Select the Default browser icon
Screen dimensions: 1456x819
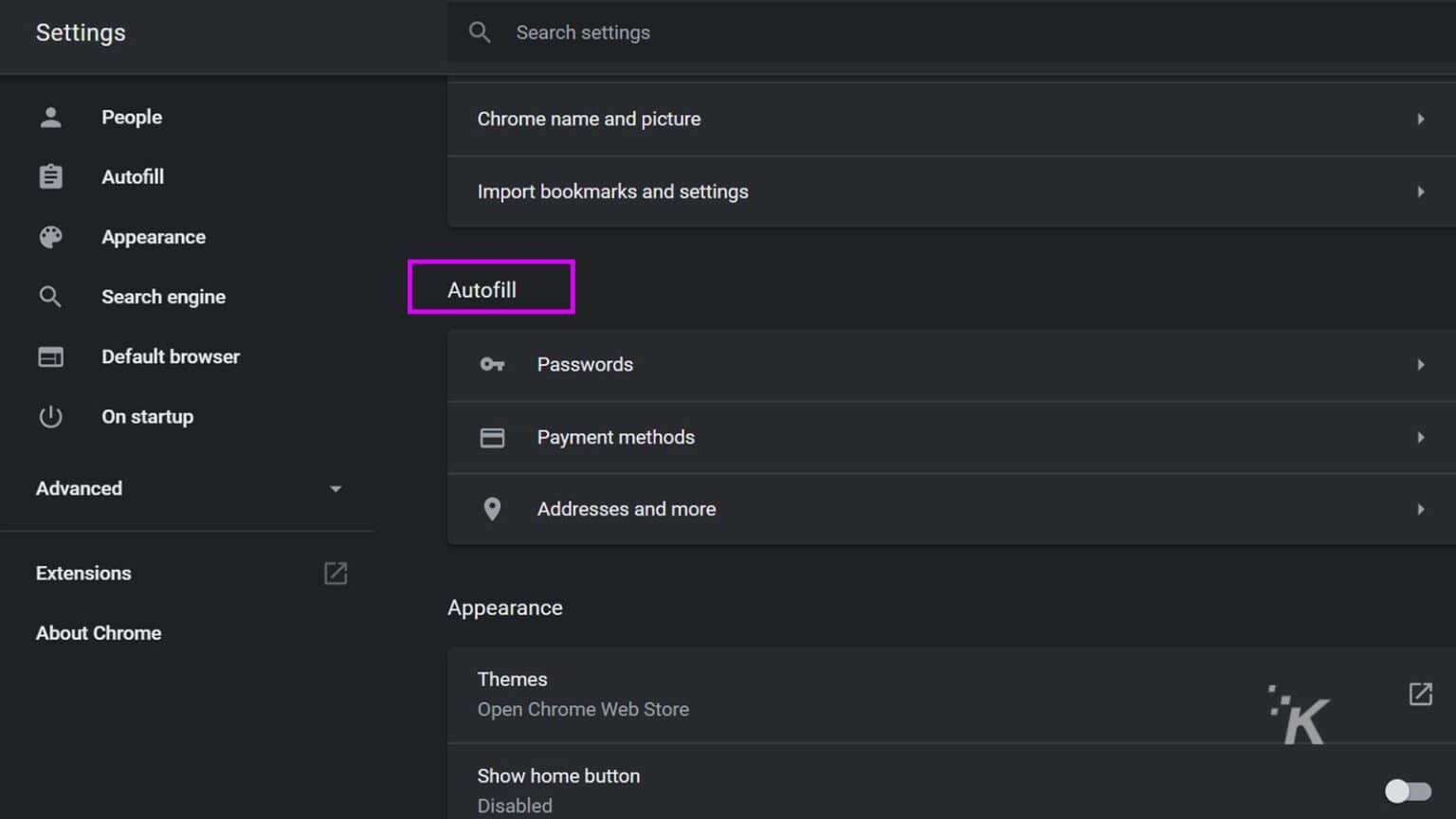49,356
